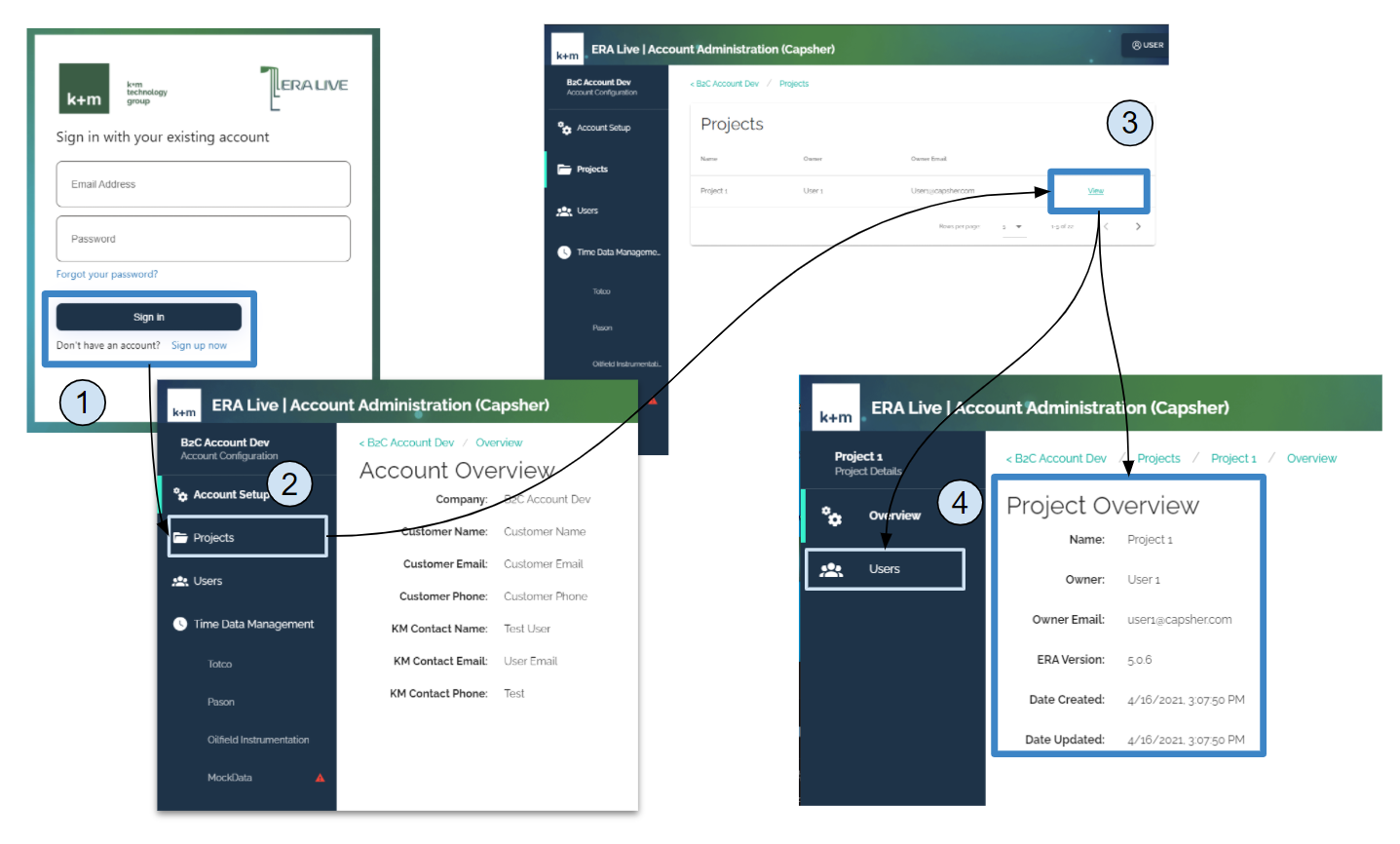
Task: Click the Customer Email value
Action: point(543,564)
